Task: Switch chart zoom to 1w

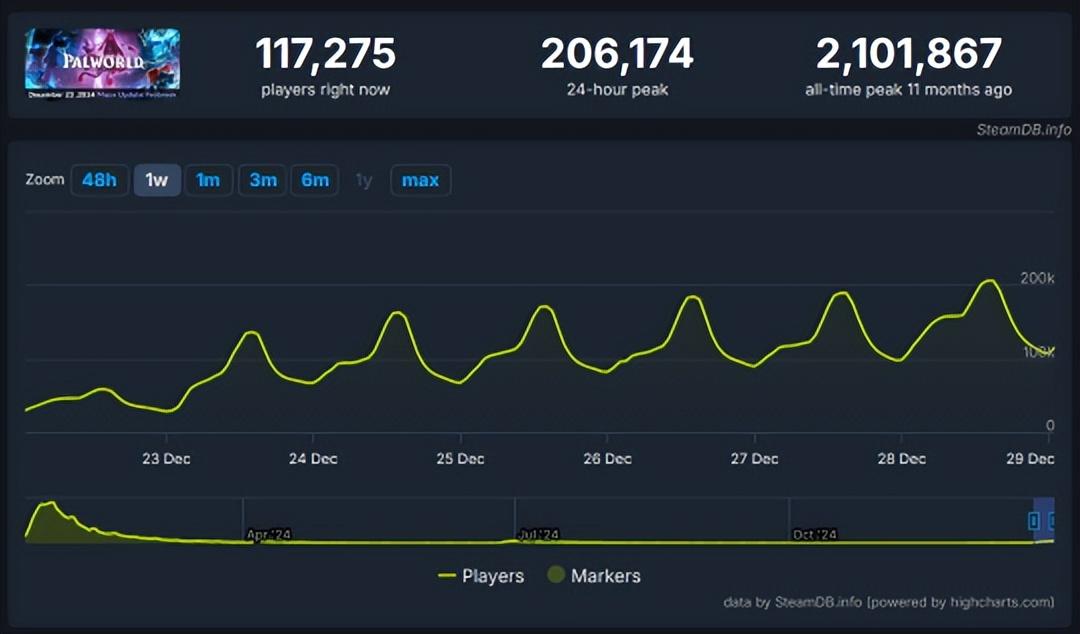Action: (157, 180)
